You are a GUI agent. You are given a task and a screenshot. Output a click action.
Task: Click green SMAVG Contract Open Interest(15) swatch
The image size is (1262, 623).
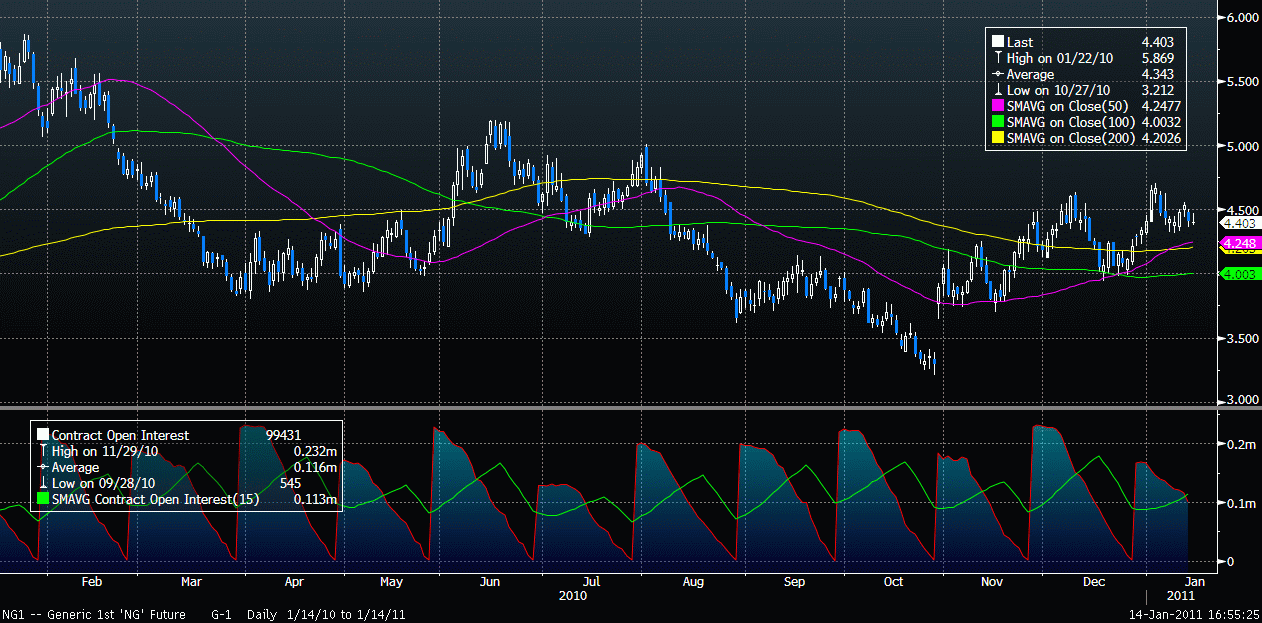[42, 500]
